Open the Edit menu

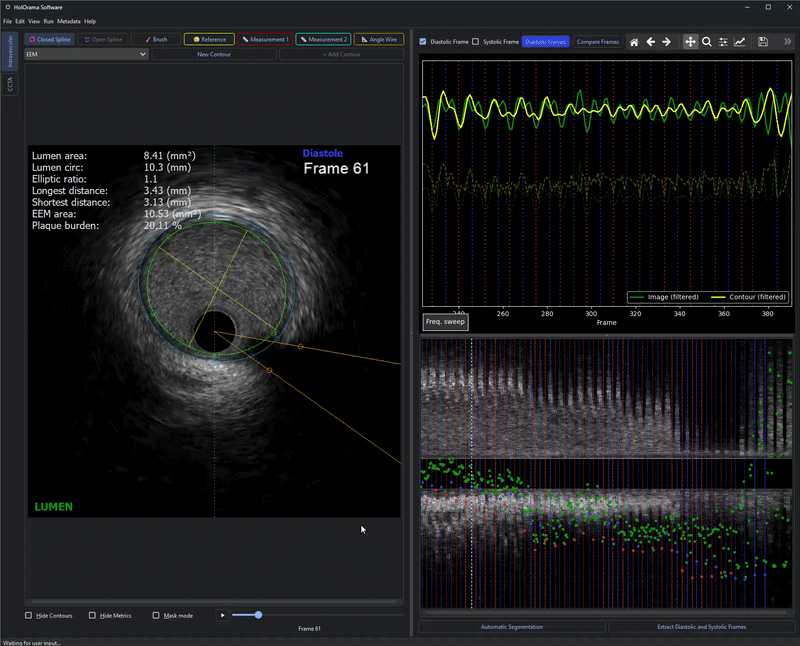pyautogui.click(x=20, y=21)
